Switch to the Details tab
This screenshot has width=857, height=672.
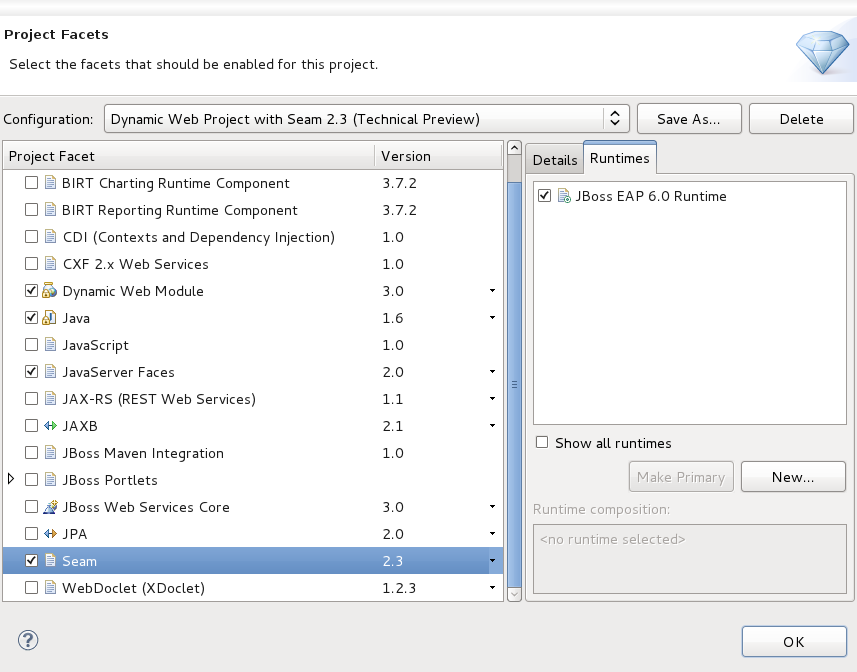554,160
